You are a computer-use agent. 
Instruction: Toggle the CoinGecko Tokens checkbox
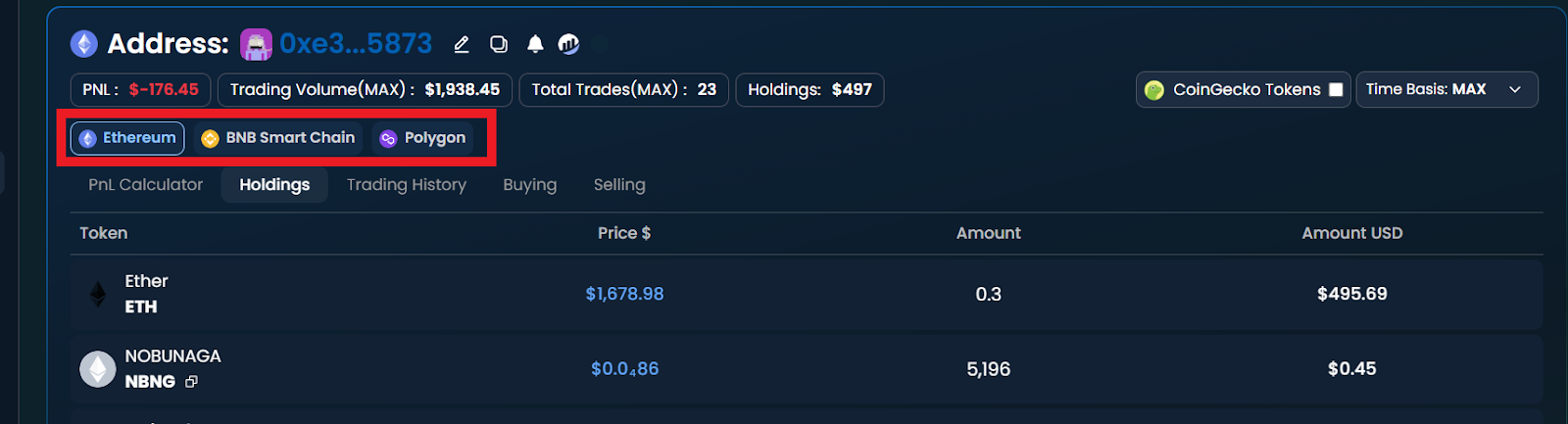[x=1336, y=90]
